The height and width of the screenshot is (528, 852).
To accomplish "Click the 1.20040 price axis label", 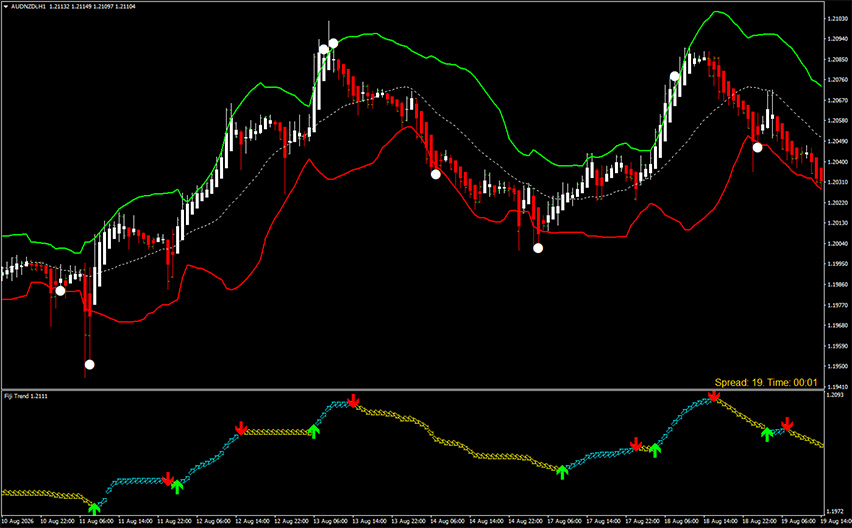I will point(837,243).
